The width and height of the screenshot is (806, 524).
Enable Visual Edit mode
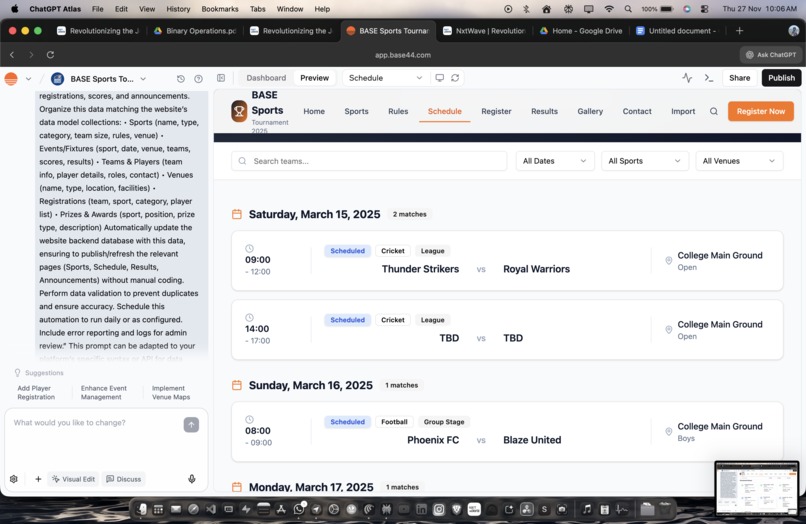[74, 479]
